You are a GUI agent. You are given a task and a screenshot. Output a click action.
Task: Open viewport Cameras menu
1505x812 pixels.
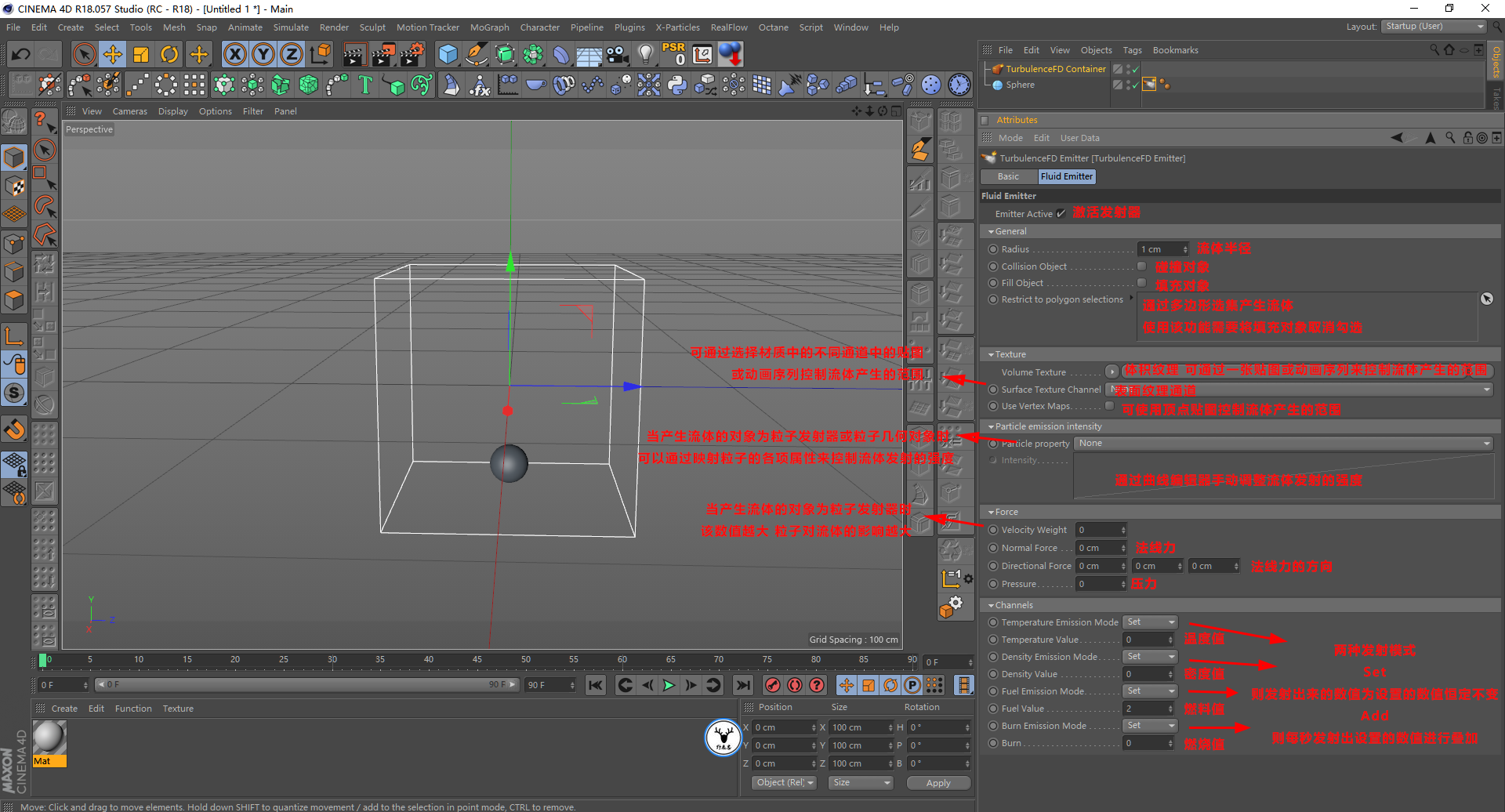click(129, 111)
